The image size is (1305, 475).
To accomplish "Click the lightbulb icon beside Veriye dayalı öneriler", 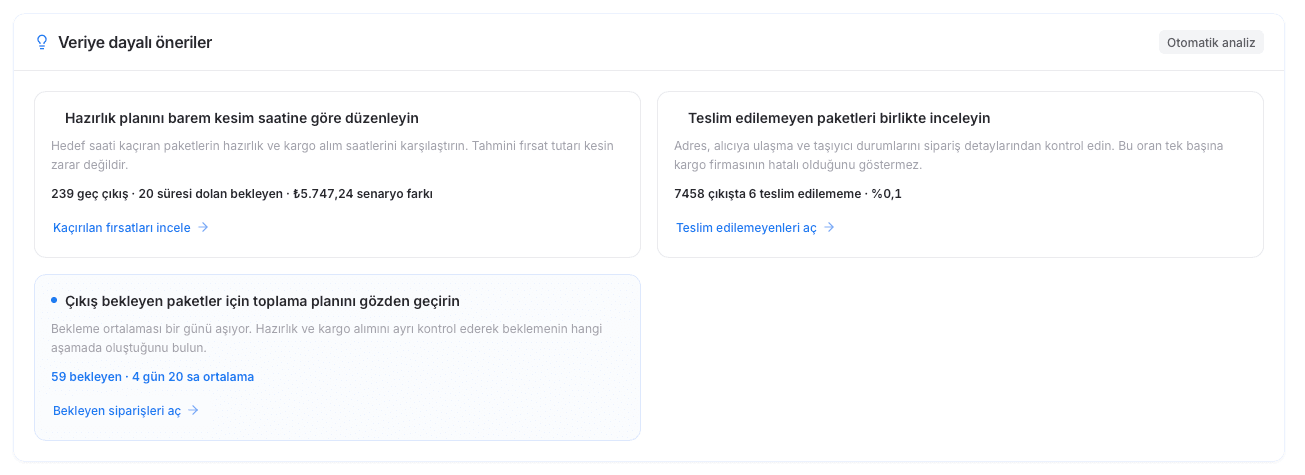I will [42, 42].
